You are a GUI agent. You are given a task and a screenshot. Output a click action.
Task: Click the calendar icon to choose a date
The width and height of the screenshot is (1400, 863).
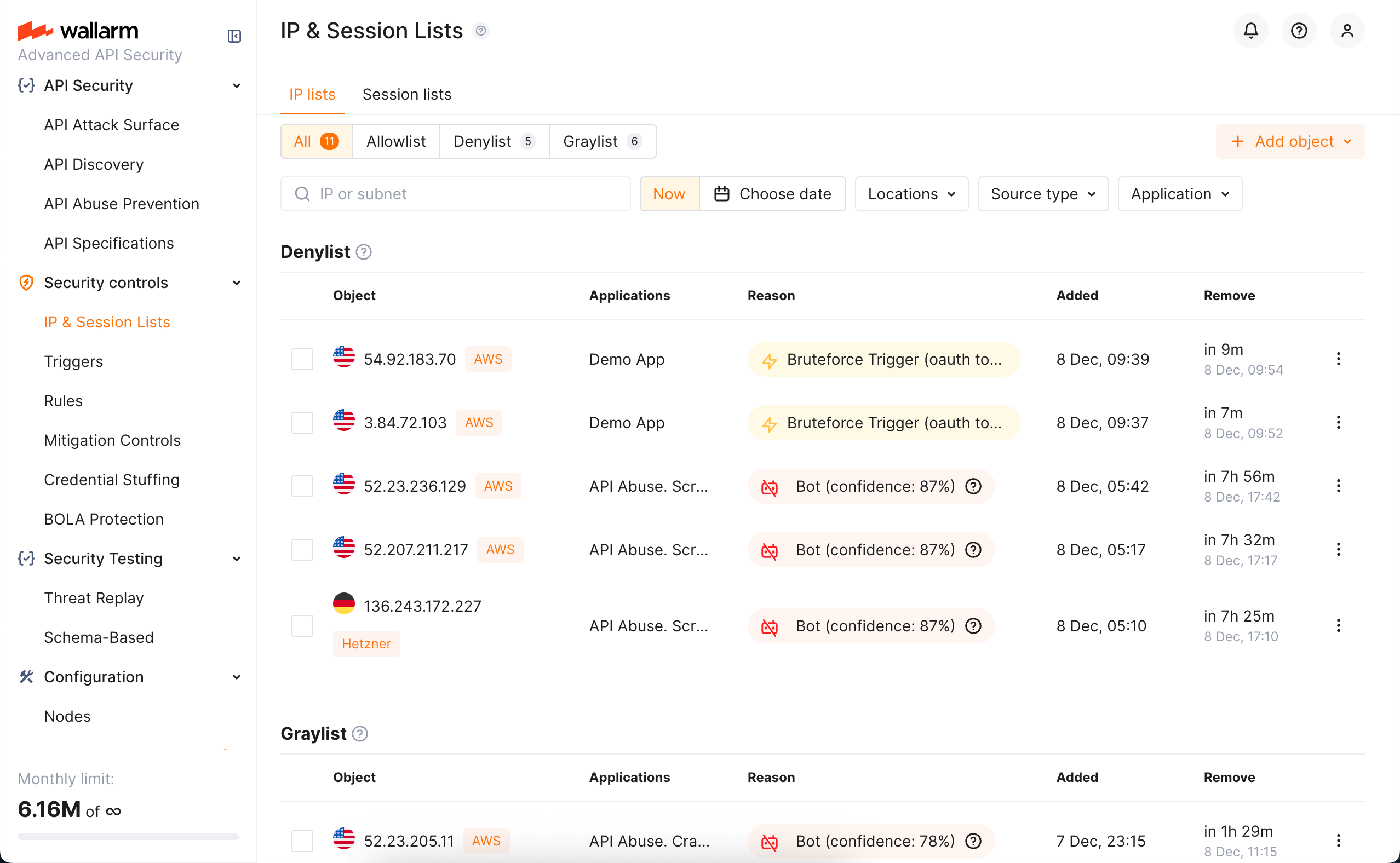(721, 193)
